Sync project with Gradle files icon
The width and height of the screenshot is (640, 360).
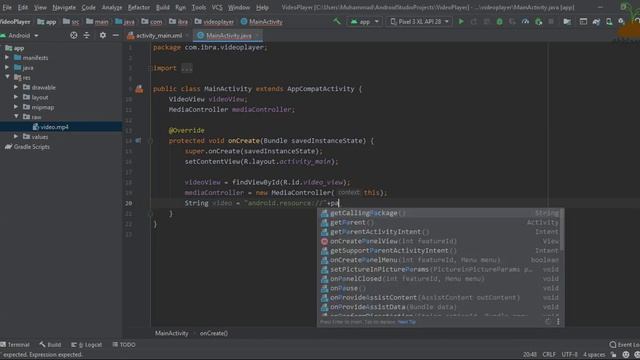596,22
